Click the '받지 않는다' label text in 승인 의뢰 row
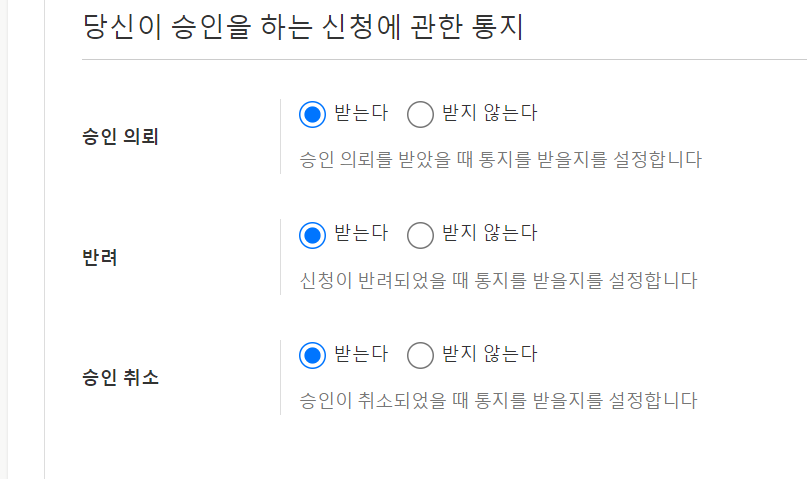 489,113
